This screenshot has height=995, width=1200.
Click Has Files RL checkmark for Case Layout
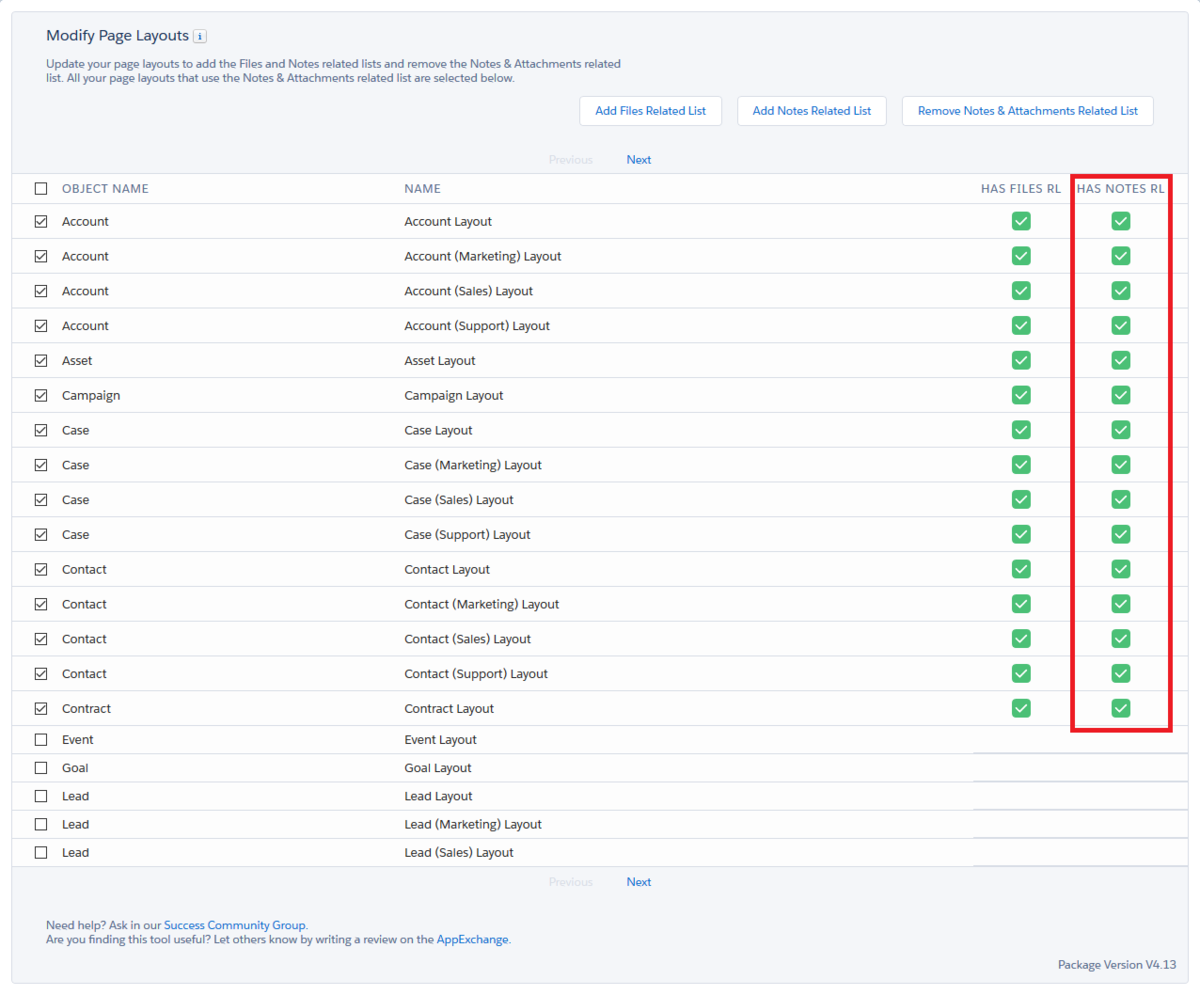point(1021,430)
